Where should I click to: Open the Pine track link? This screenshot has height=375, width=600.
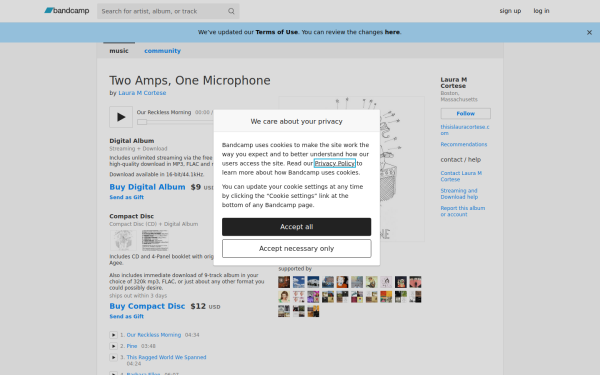click(x=132, y=346)
